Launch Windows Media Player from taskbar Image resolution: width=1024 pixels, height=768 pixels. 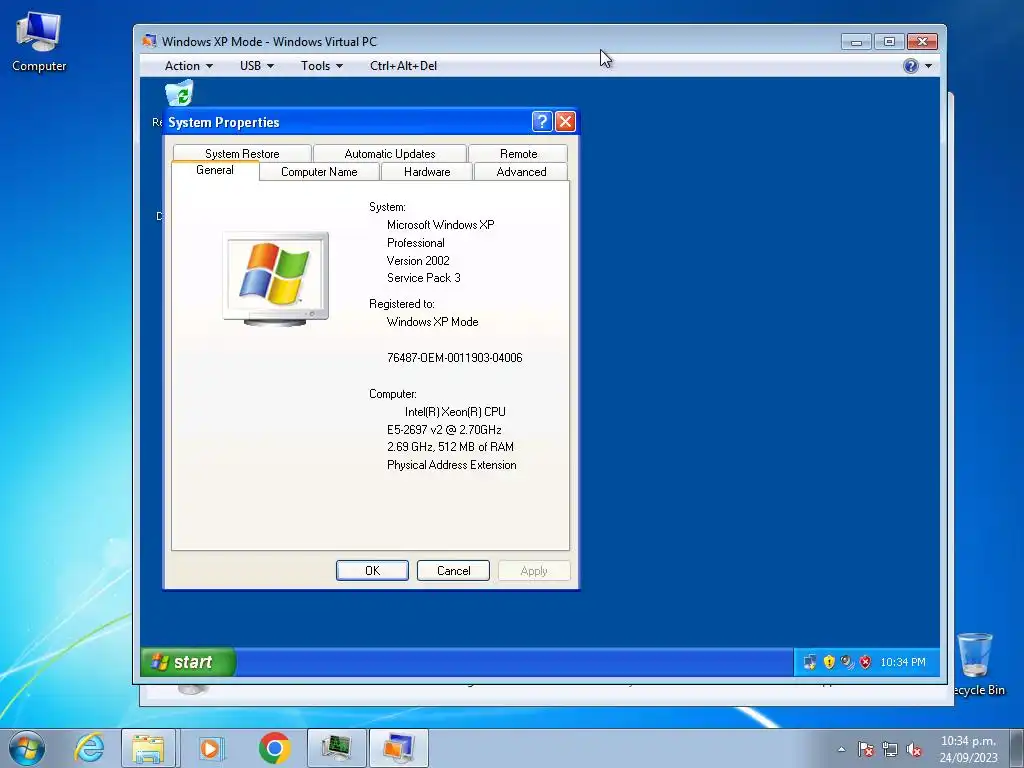[x=211, y=748]
